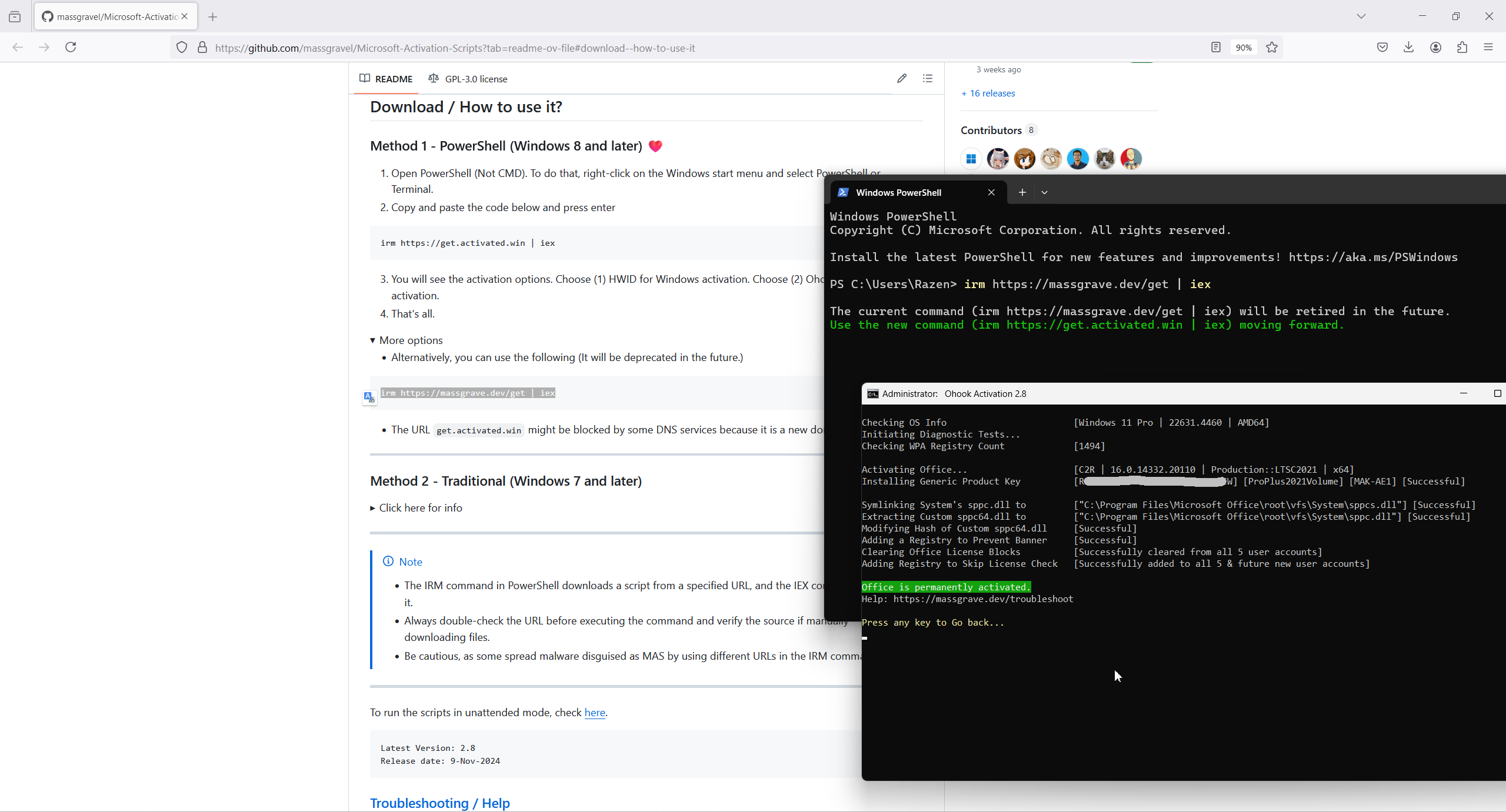Click the 90% zoom level indicator
Viewport: 1506px width, 812px height.
tap(1243, 48)
